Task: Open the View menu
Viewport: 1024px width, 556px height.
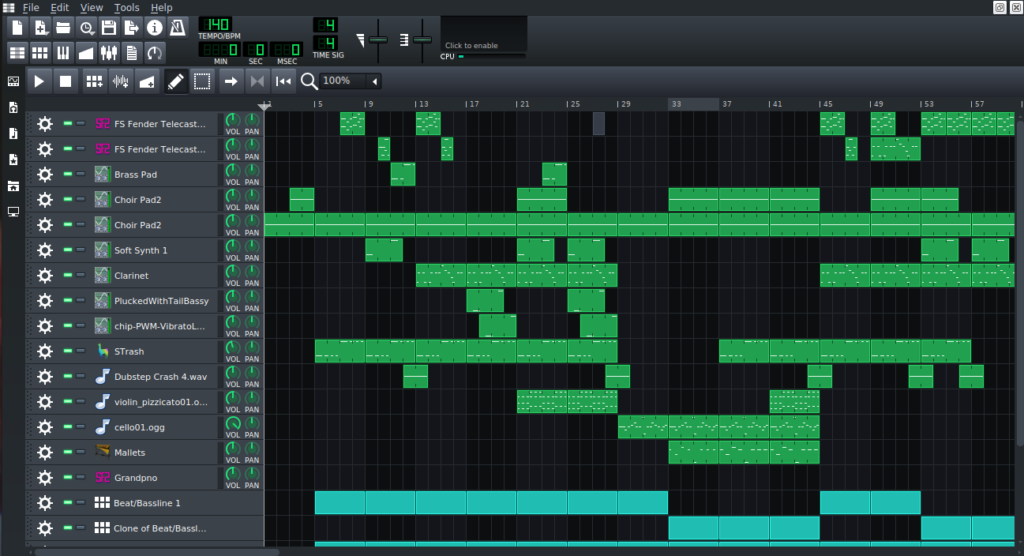Action: 91,8
